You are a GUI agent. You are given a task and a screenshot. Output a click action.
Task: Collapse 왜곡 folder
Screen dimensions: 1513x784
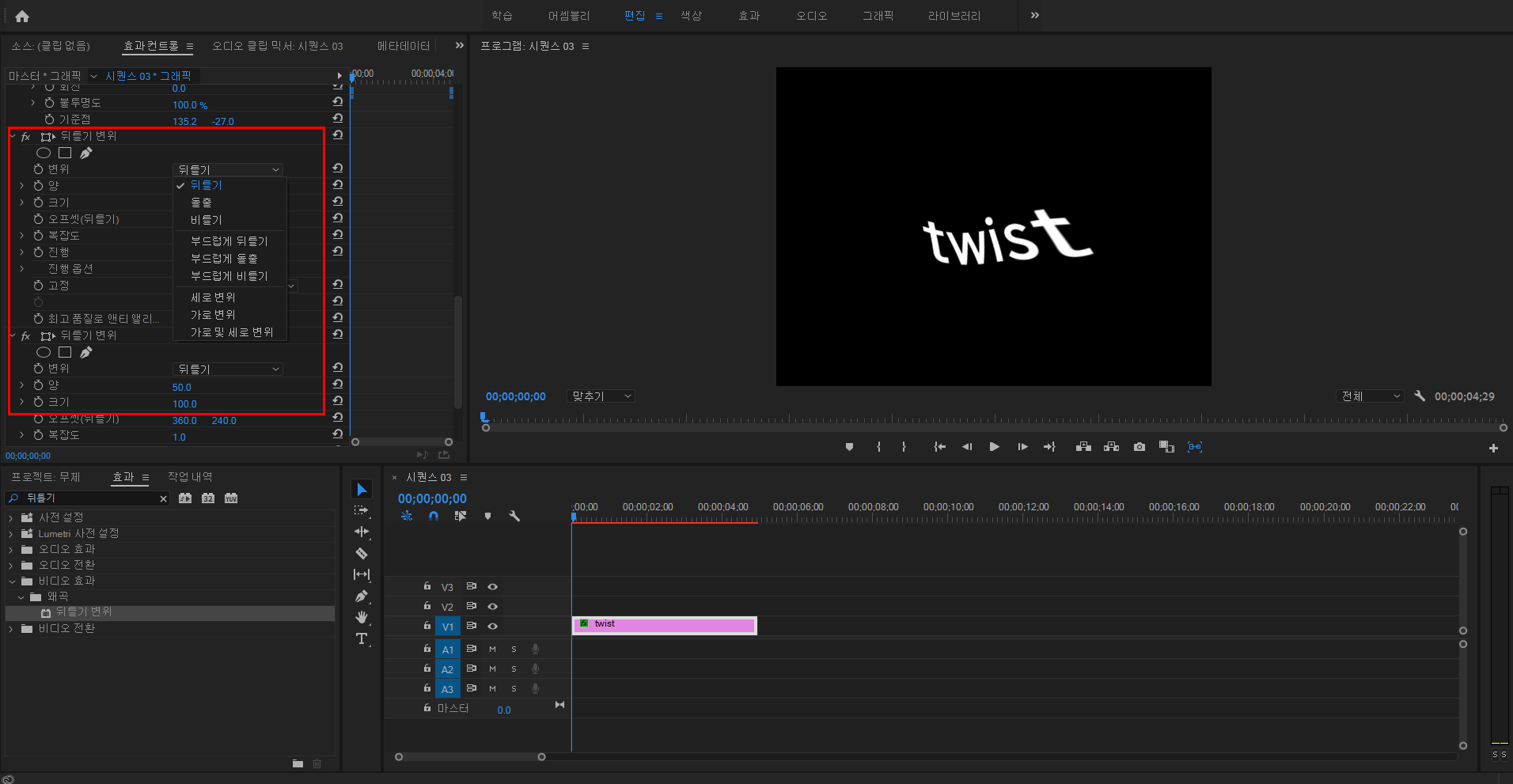(21, 597)
